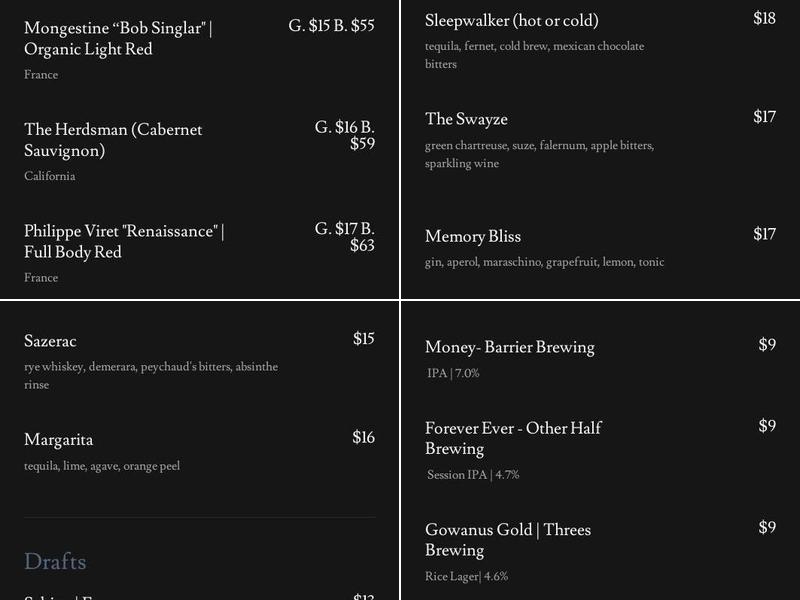Click the Memory Bliss cocktail name

tap(472, 236)
